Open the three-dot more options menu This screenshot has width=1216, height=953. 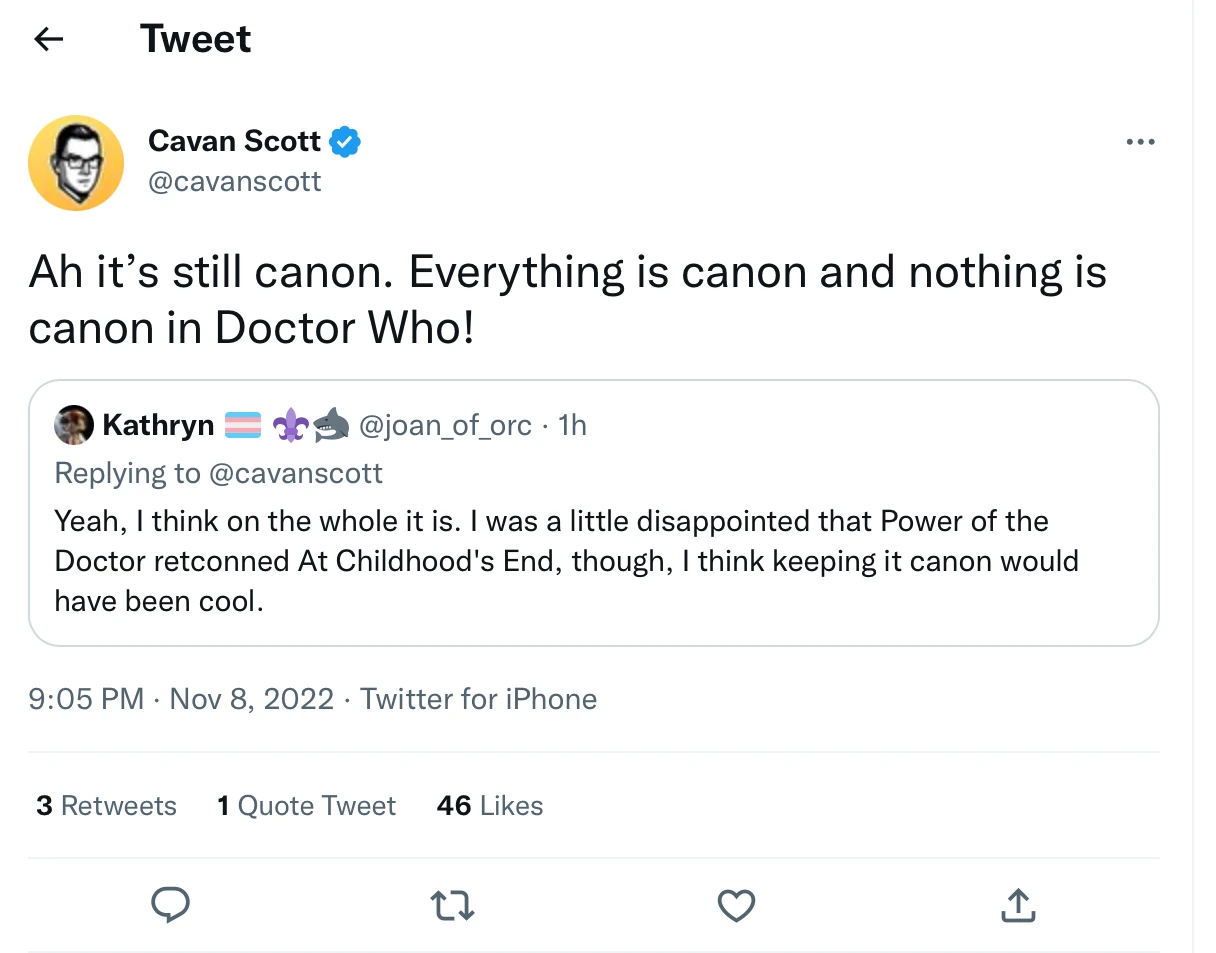(x=1140, y=142)
